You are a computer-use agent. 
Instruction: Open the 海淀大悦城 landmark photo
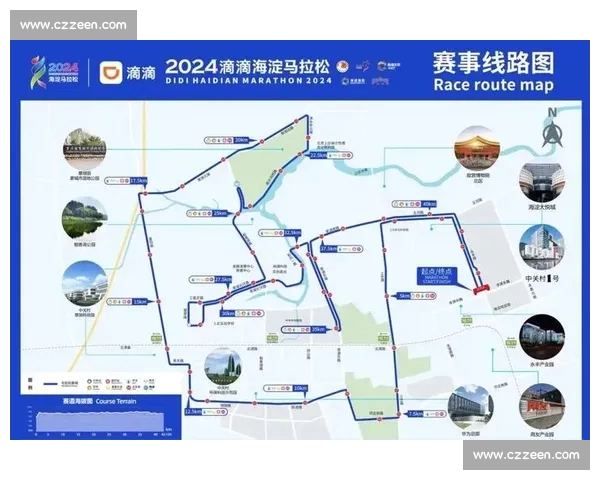pos(542,181)
